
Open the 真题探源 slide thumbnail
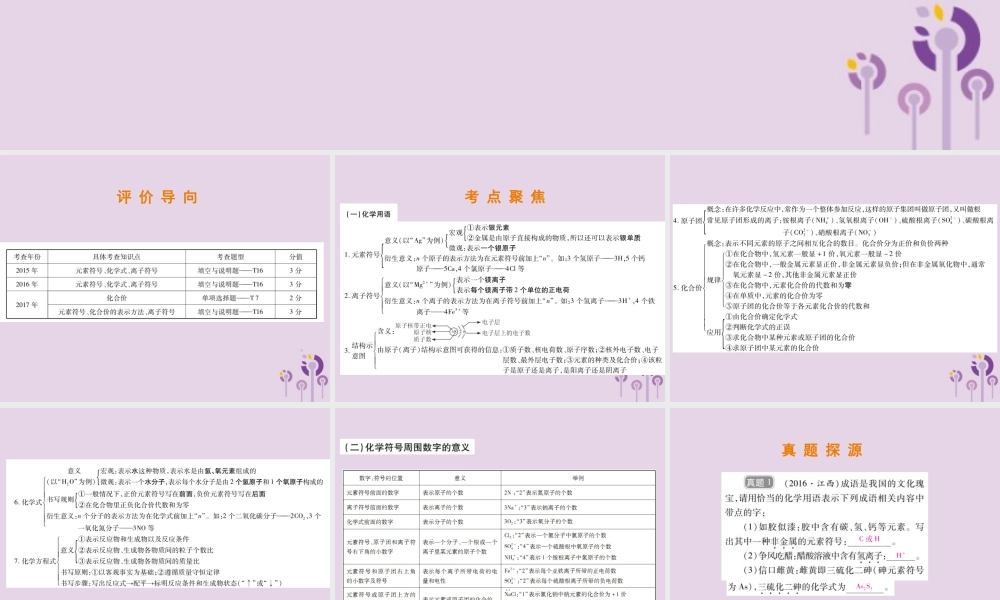tap(835, 504)
